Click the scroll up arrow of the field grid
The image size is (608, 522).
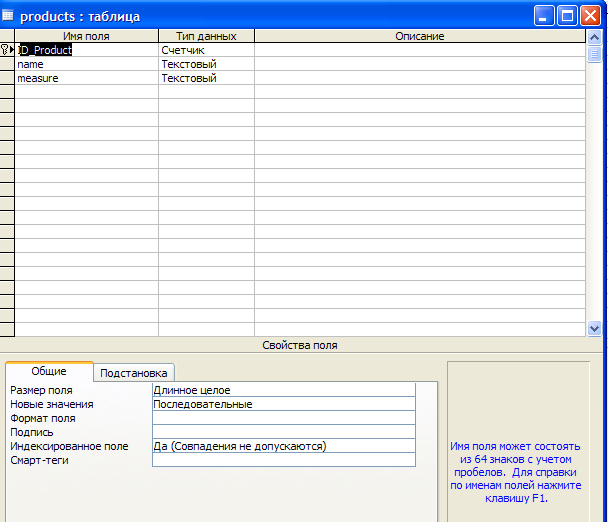594,38
